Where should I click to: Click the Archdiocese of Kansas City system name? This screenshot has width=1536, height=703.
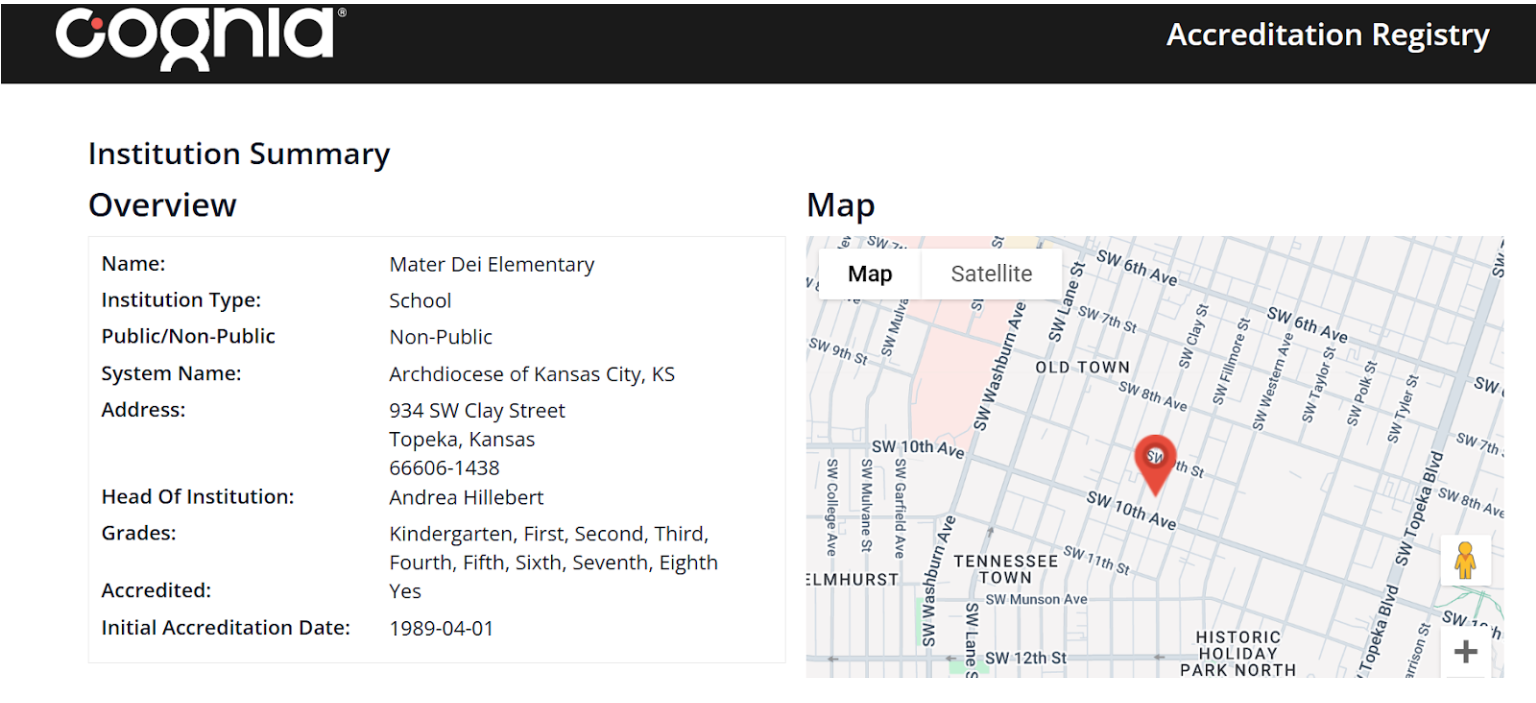coord(531,374)
